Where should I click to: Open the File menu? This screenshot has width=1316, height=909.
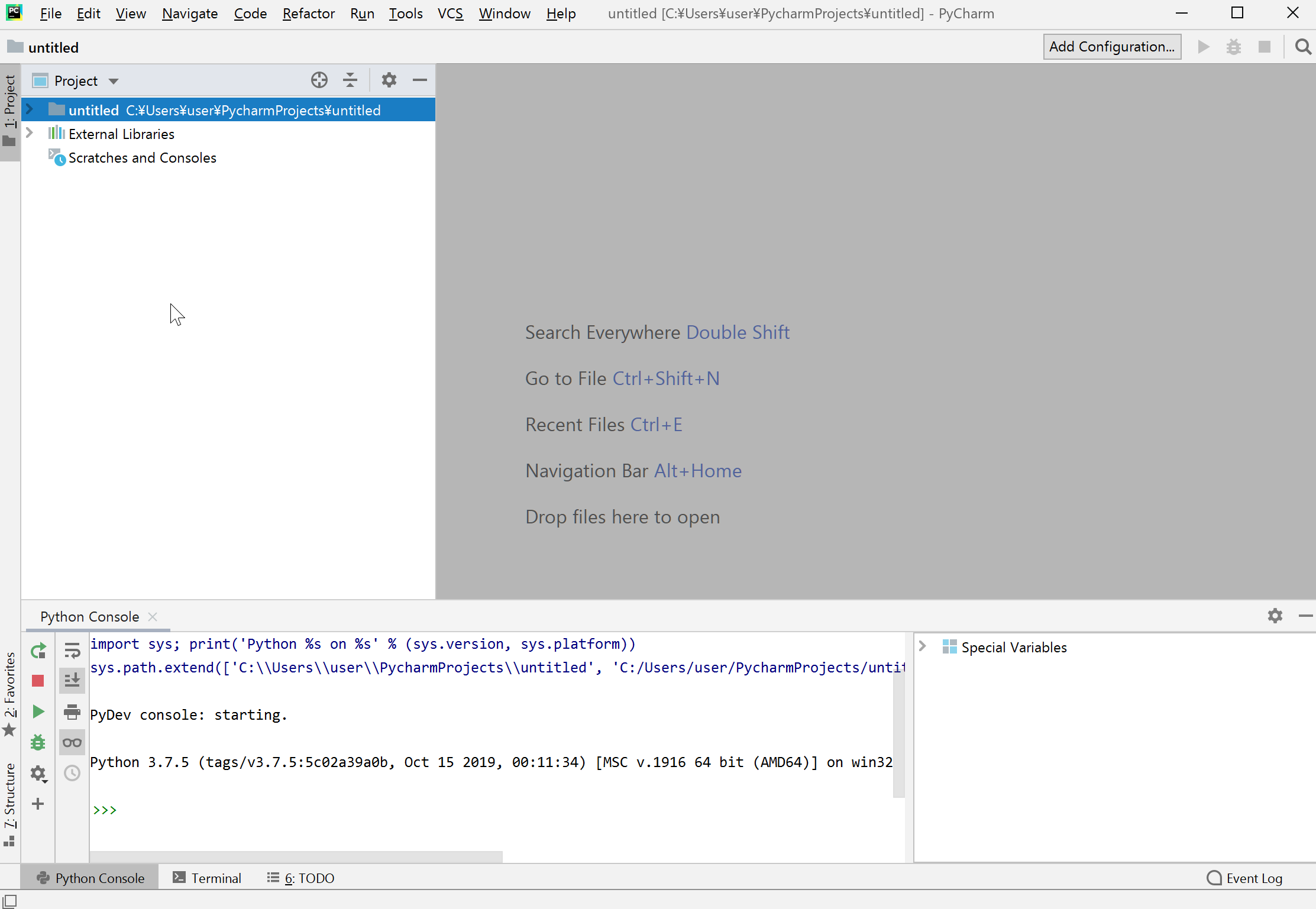coord(51,13)
